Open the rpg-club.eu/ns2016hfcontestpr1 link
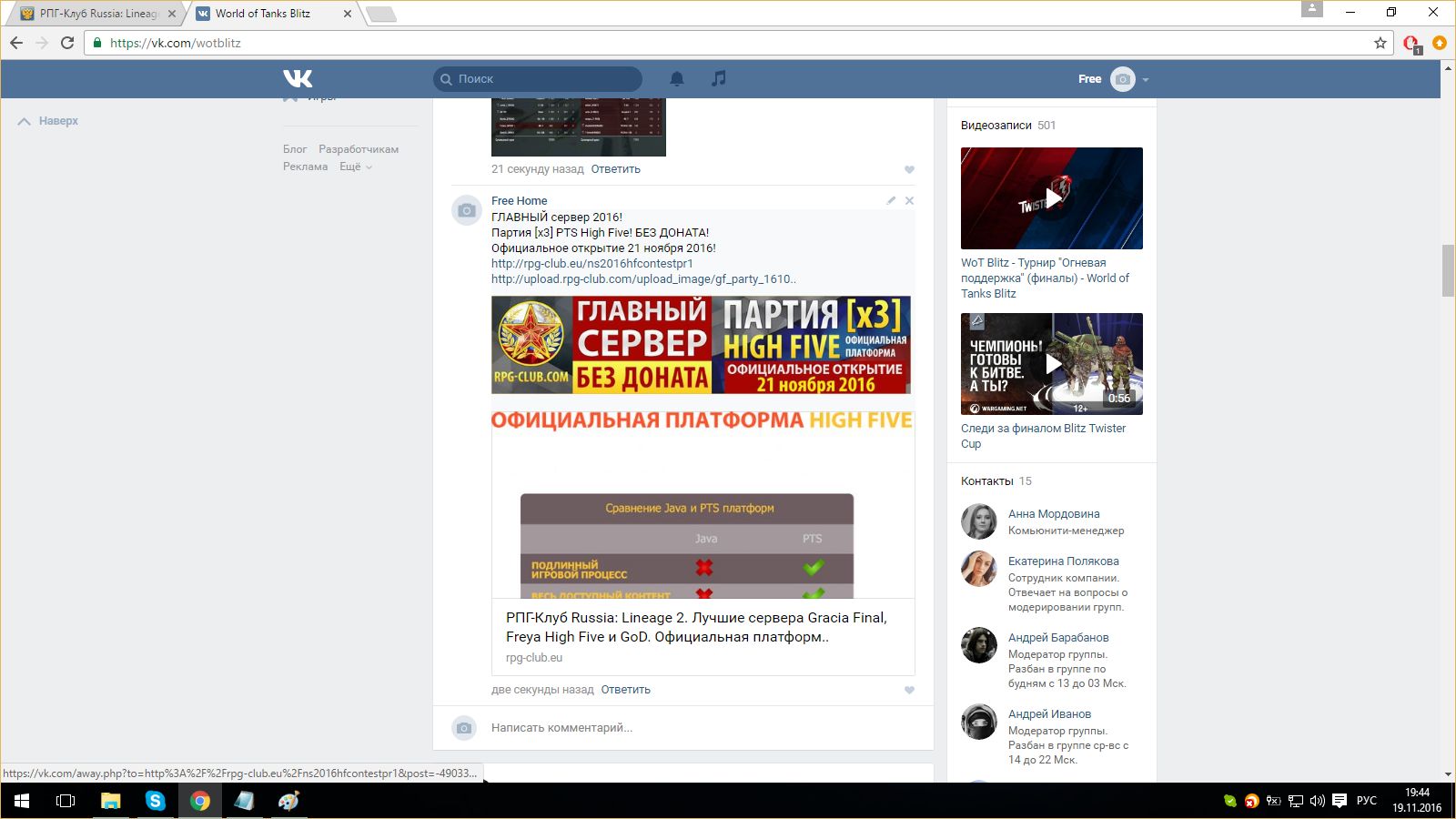Viewport: 1456px width, 819px height. pos(591,264)
